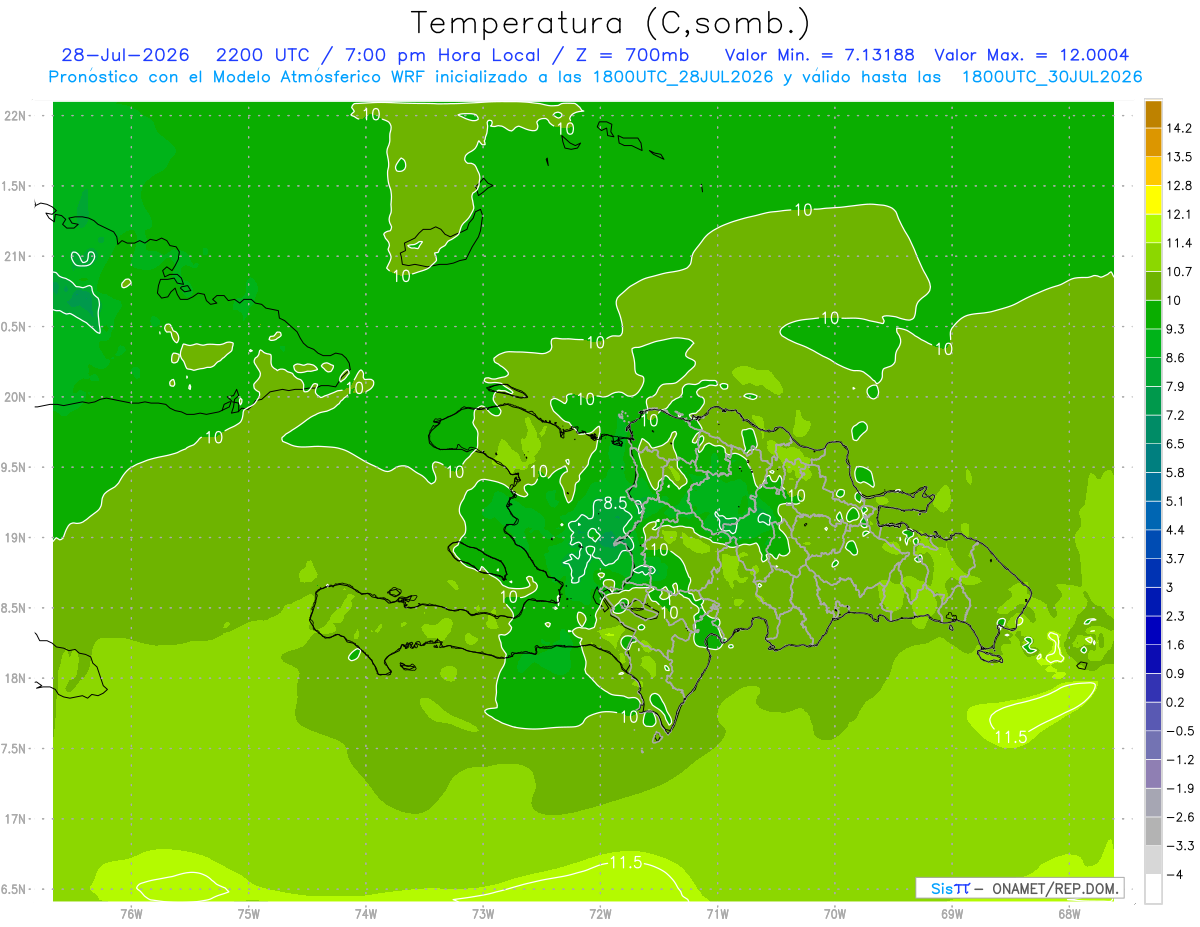Click the "74W" longitude axis label
Image resolution: width=1200 pixels, height=927 pixels.
(366, 913)
